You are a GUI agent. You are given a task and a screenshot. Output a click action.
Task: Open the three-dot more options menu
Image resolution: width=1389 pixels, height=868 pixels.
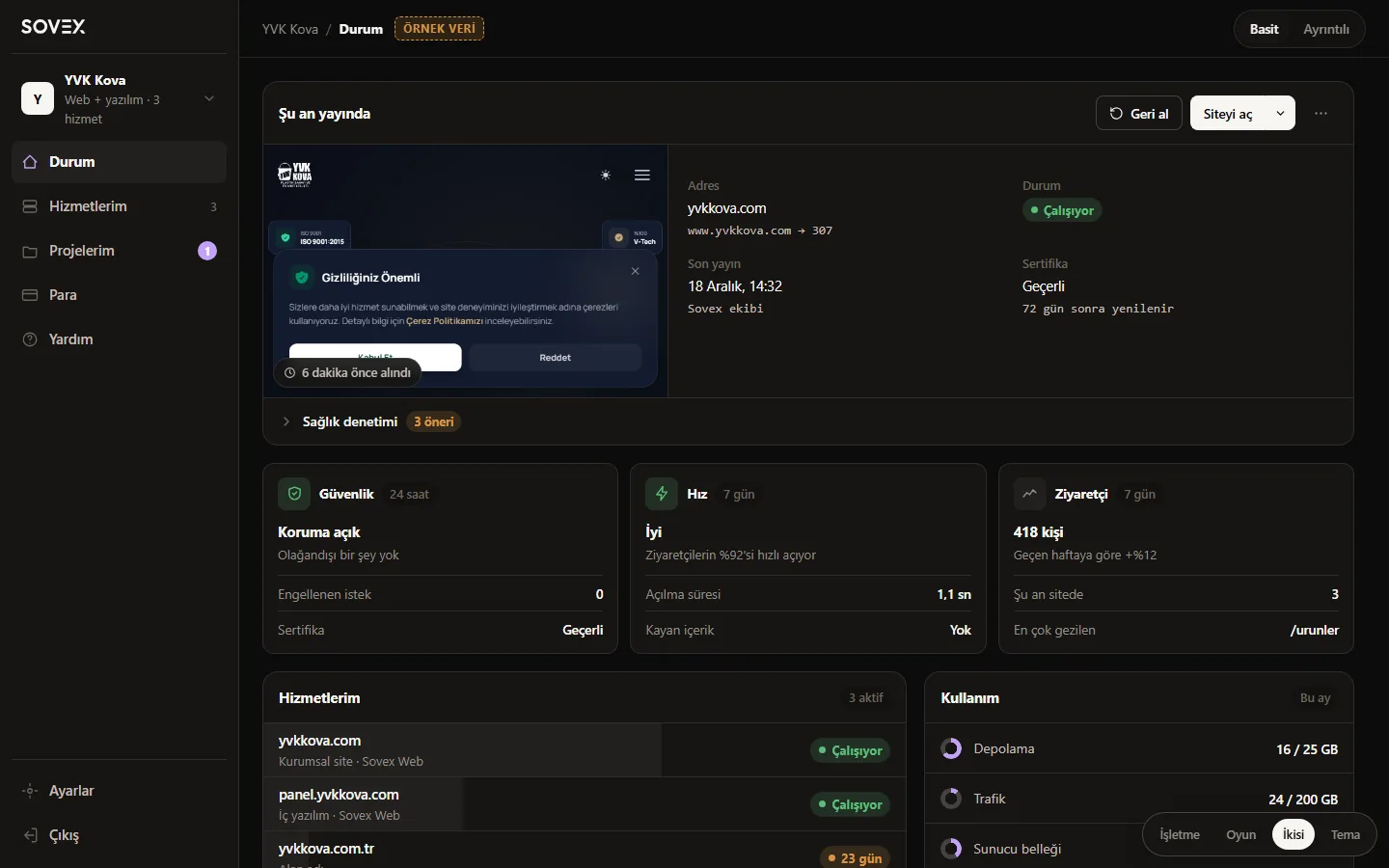1321,114
